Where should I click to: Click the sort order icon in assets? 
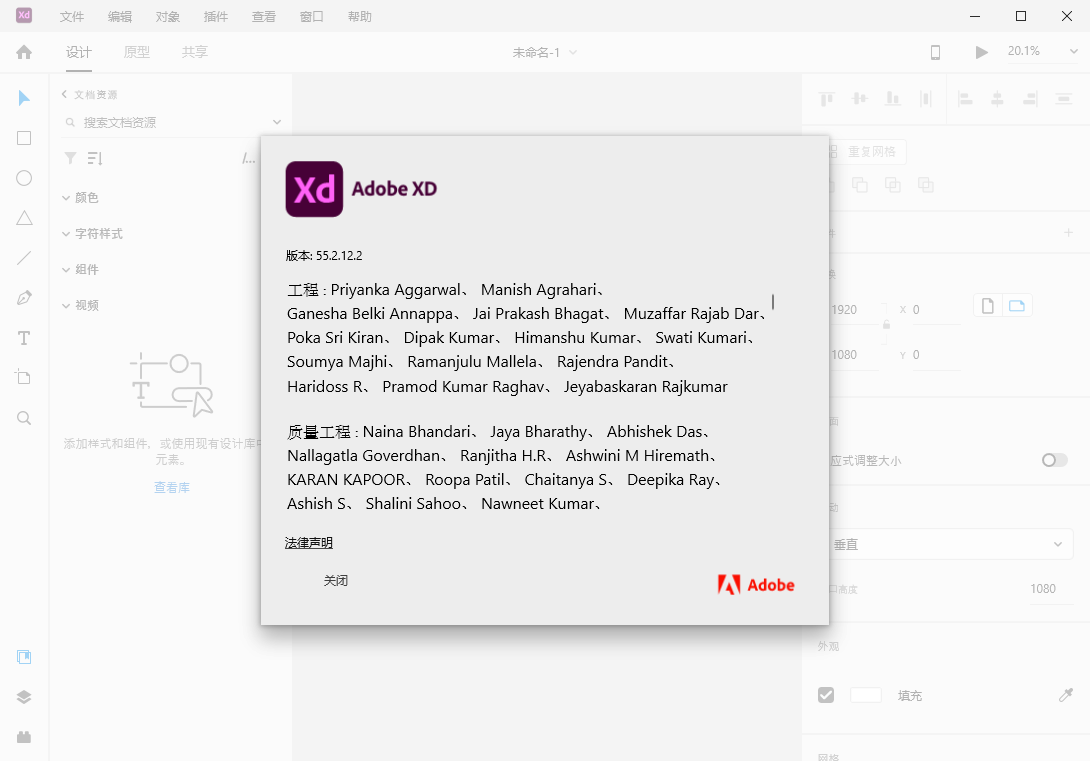[95, 158]
